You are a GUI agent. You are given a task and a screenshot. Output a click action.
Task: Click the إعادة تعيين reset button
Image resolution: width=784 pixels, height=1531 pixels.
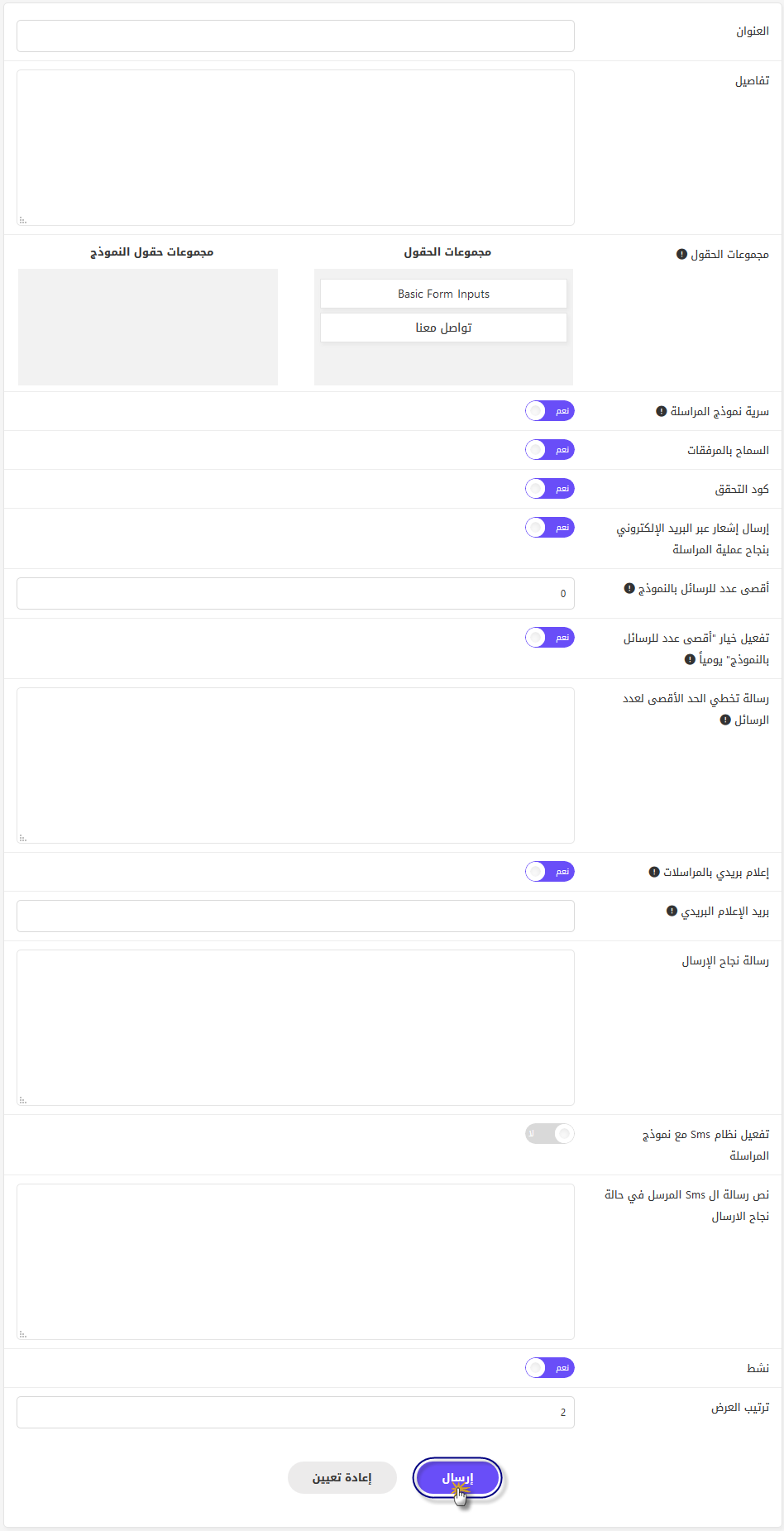click(342, 1478)
